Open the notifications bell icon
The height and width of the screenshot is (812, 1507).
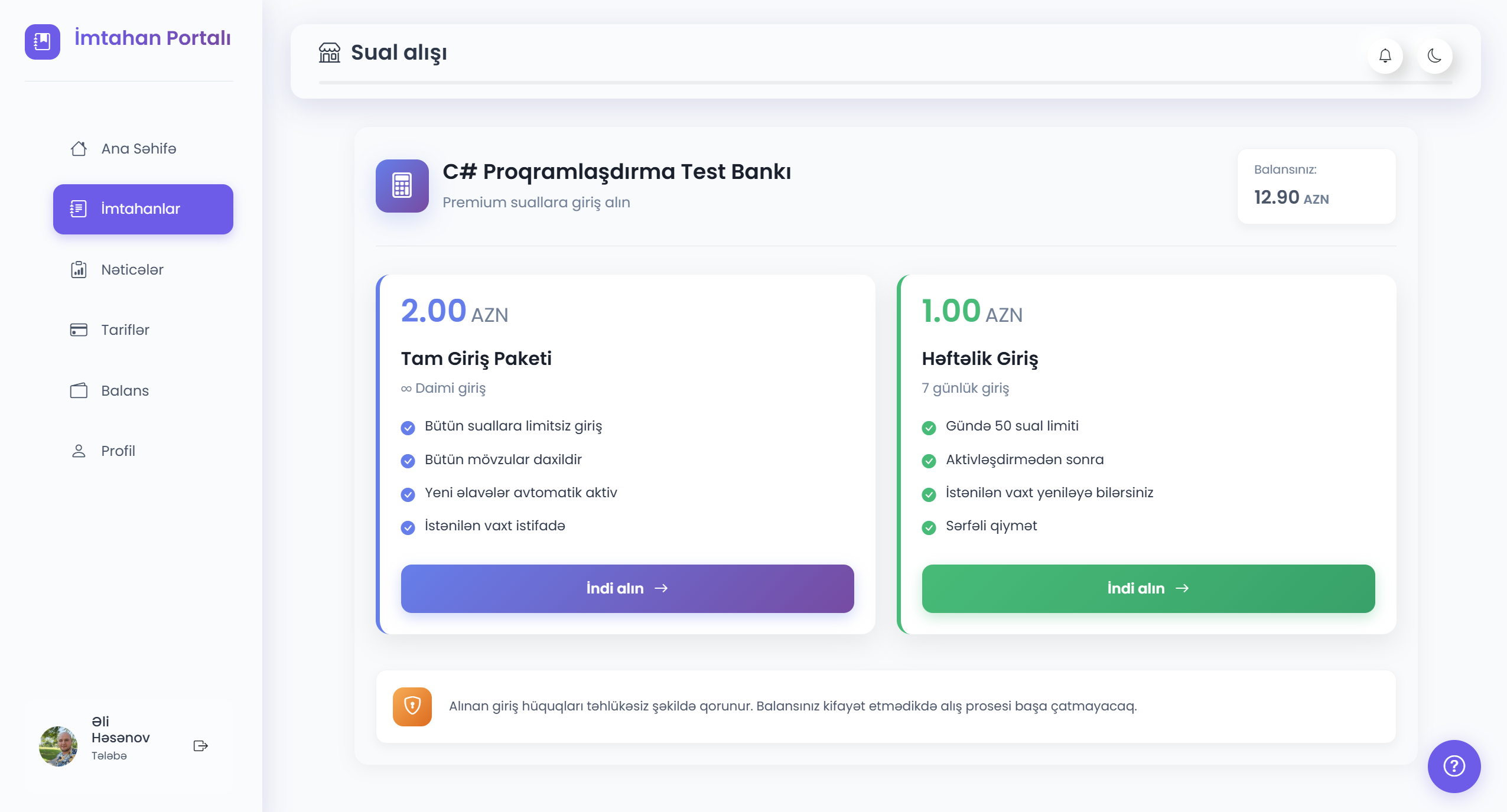point(1385,56)
